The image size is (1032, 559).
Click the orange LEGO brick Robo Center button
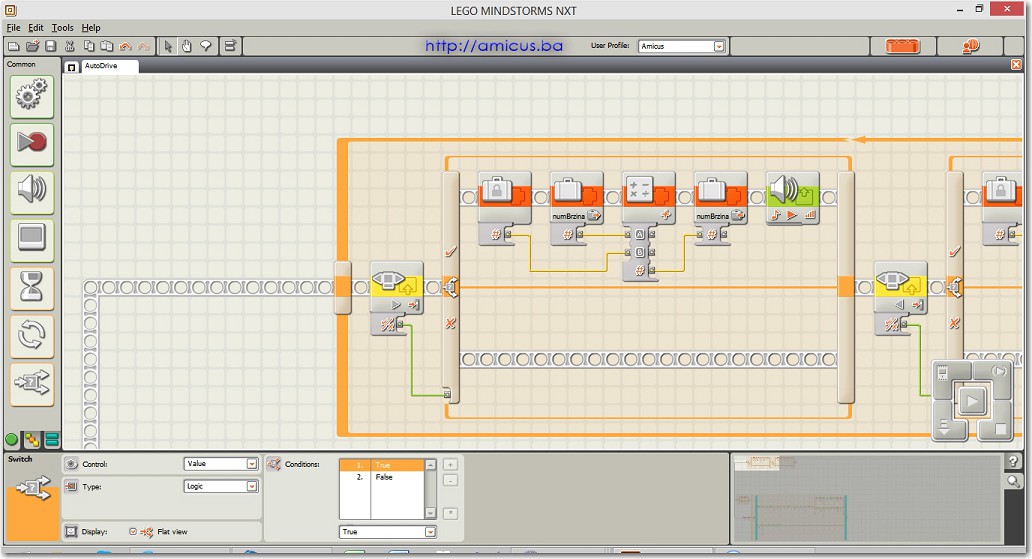point(902,46)
